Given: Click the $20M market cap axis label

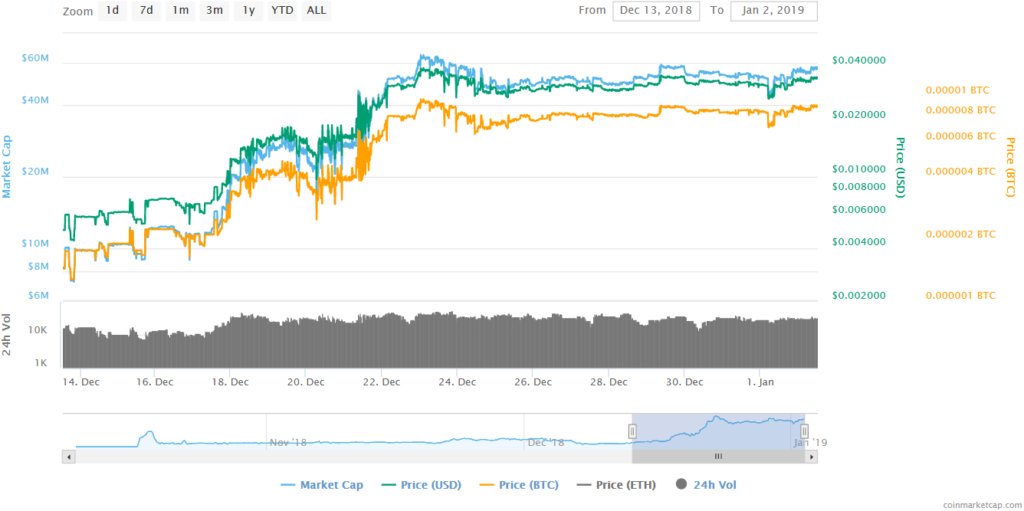Looking at the screenshot, I should [x=35, y=172].
